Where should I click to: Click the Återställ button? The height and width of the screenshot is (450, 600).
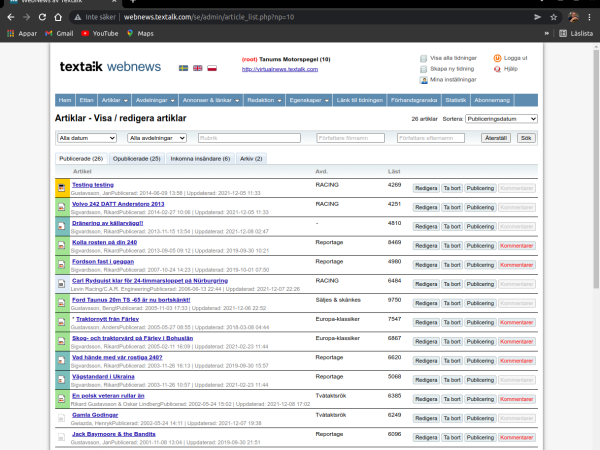coord(496,138)
